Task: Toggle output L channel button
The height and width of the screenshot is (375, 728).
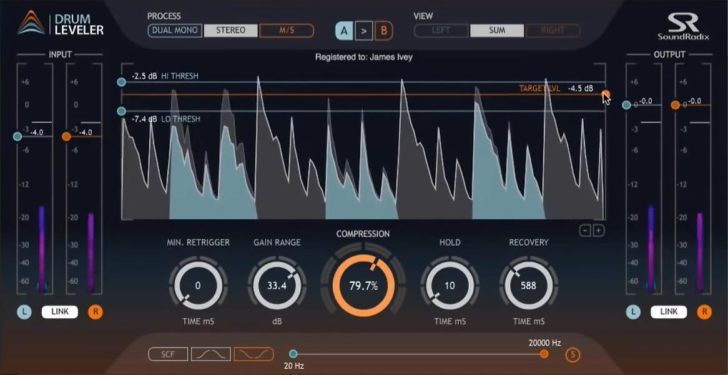Action: point(633,312)
